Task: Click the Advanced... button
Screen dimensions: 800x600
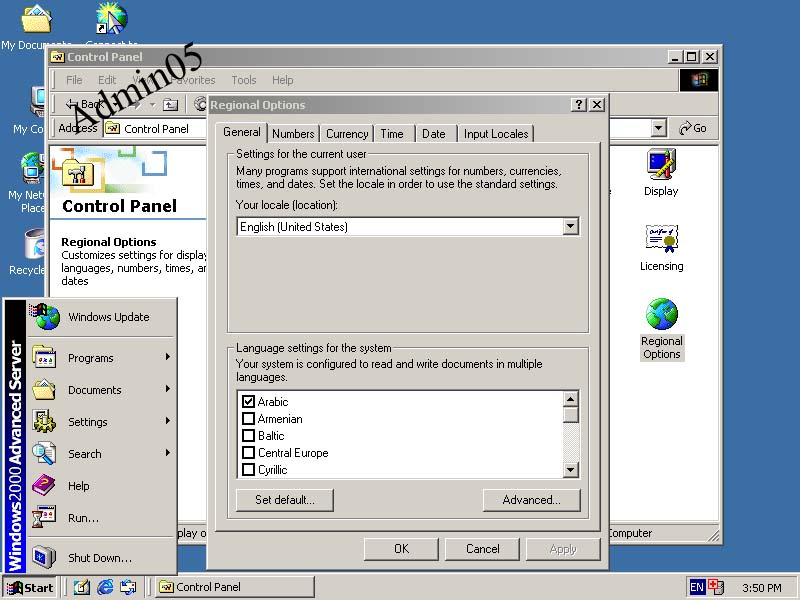Action: [x=531, y=500]
